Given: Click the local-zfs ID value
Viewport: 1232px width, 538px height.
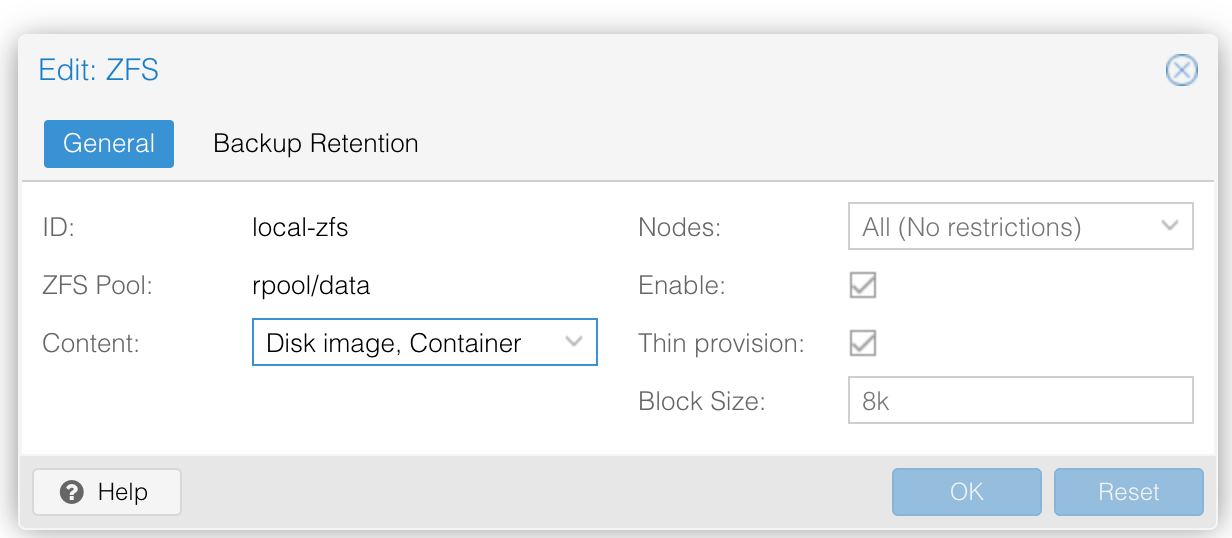Looking at the screenshot, I should pyautogui.click(x=300, y=227).
